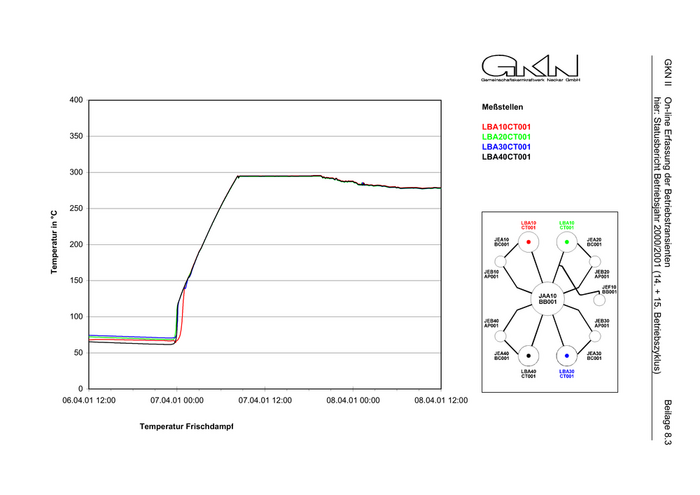Select red LBA10CT001 legend entry
700x495 pixels.
[506, 127]
